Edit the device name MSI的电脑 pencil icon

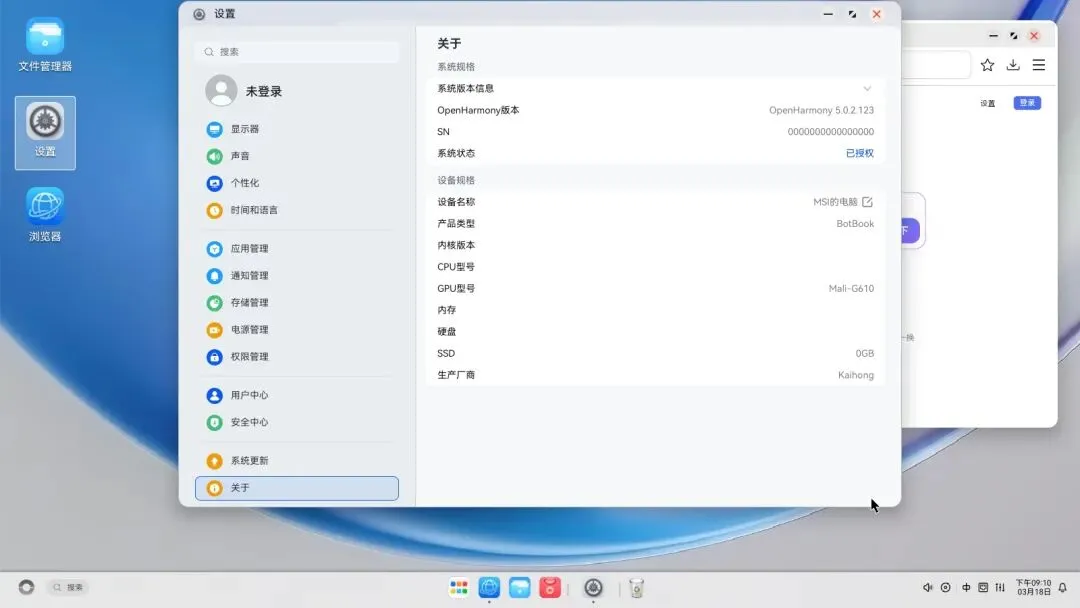867,202
